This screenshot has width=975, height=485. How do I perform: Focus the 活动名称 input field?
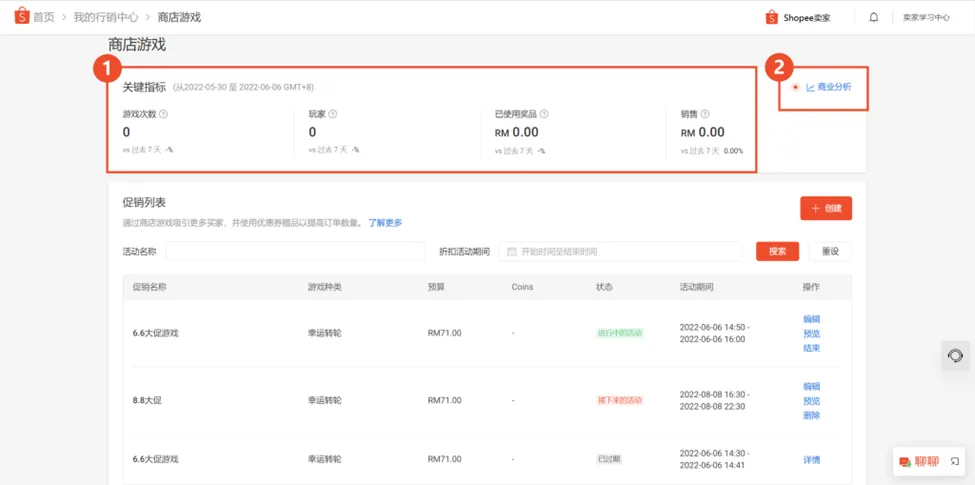[295, 252]
